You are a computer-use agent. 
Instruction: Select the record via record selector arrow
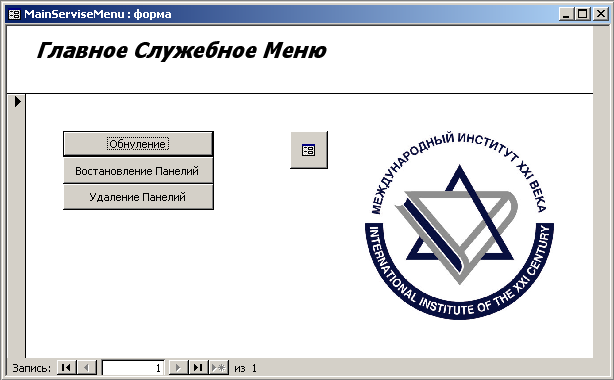tap(17, 102)
